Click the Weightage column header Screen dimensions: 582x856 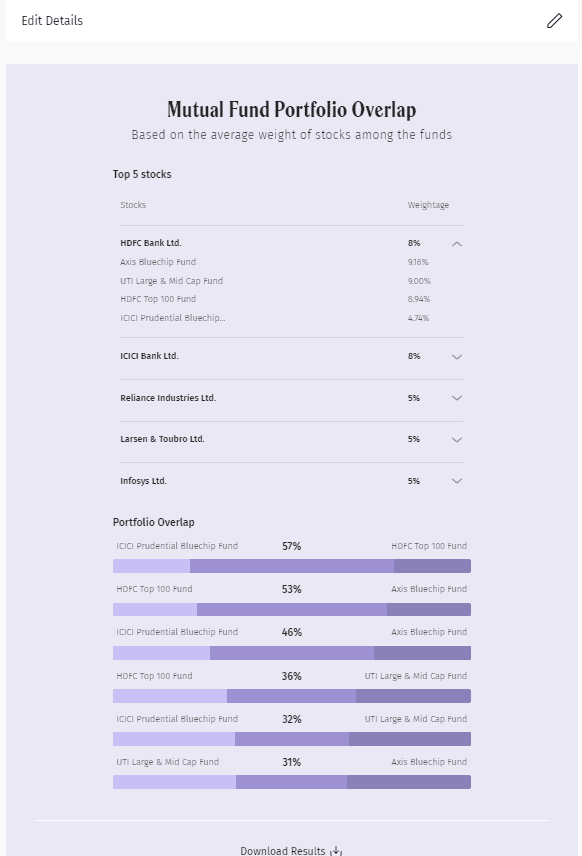(x=428, y=205)
